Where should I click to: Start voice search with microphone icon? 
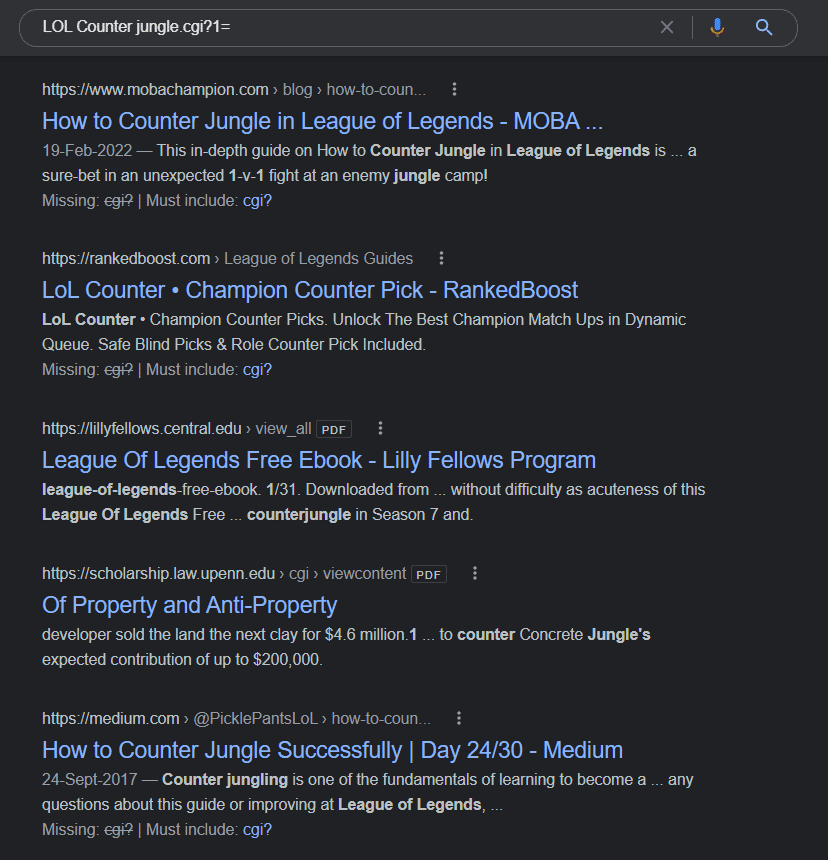[x=717, y=27]
